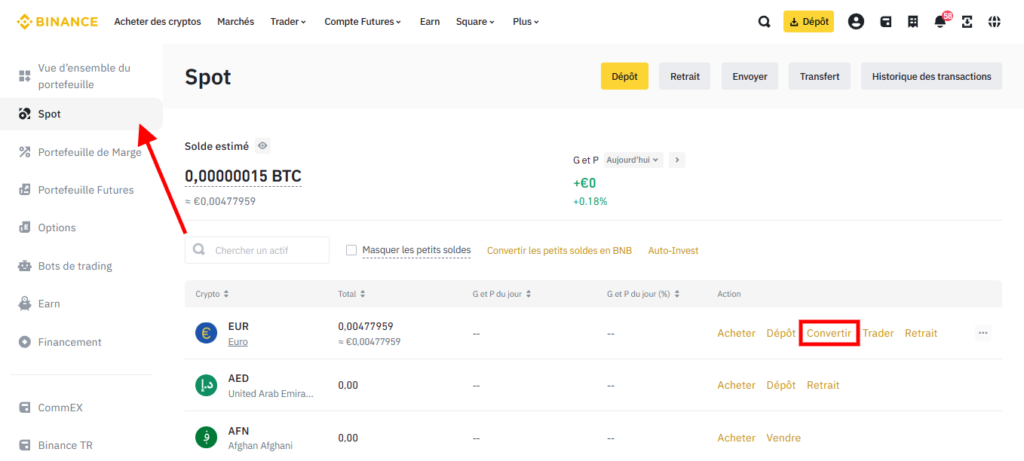The height and width of the screenshot is (461, 1024).
Task: Click Convertir in the EUR row
Action: point(829,333)
